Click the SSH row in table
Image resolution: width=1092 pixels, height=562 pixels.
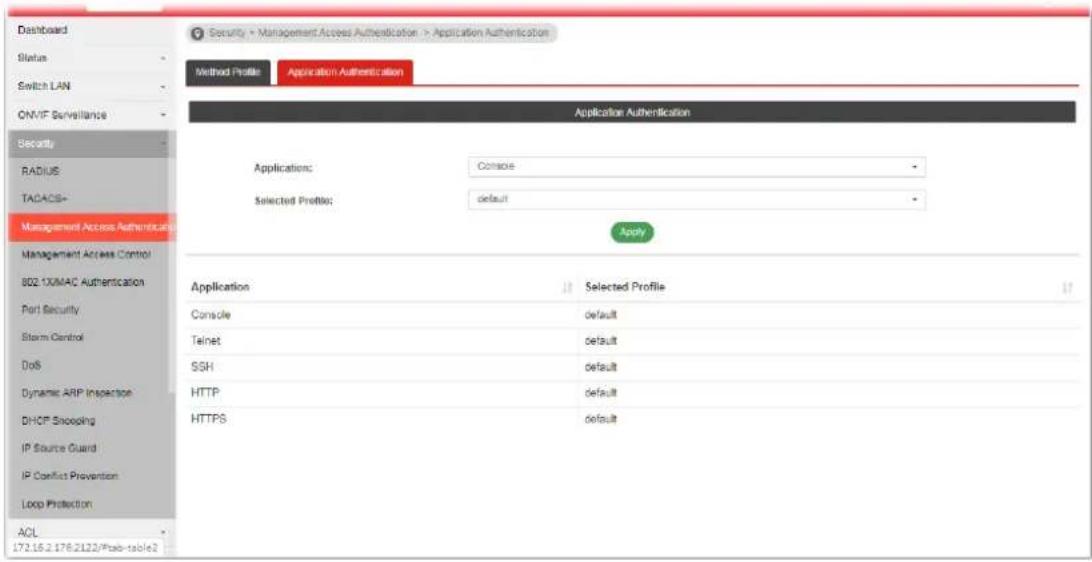coord(633,368)
